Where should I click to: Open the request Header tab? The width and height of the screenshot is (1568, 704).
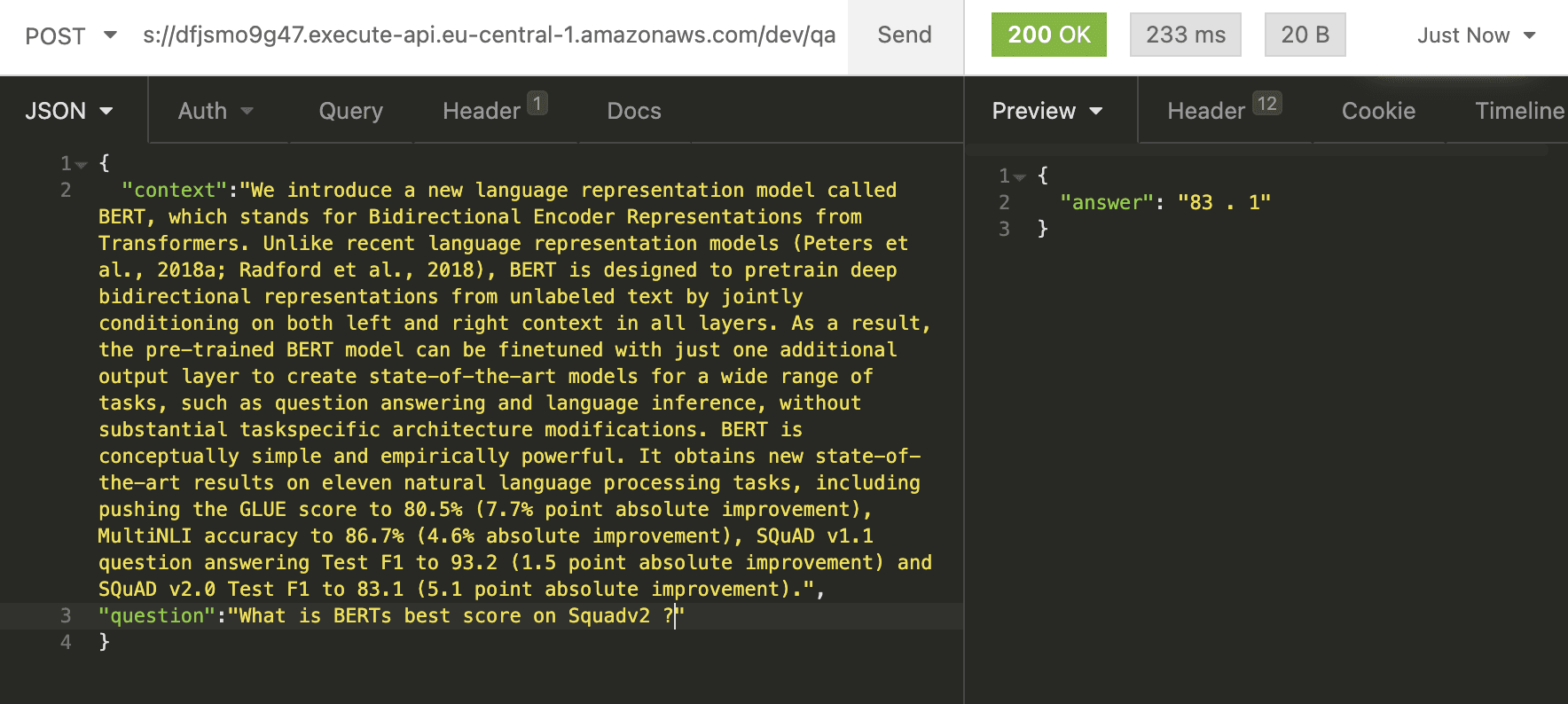[494, 110]
